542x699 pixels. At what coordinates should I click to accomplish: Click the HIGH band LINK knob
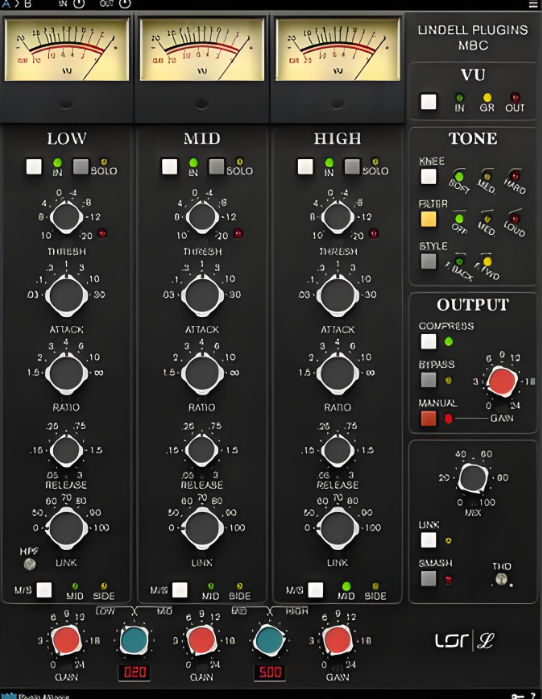click(x=337, y=528)
